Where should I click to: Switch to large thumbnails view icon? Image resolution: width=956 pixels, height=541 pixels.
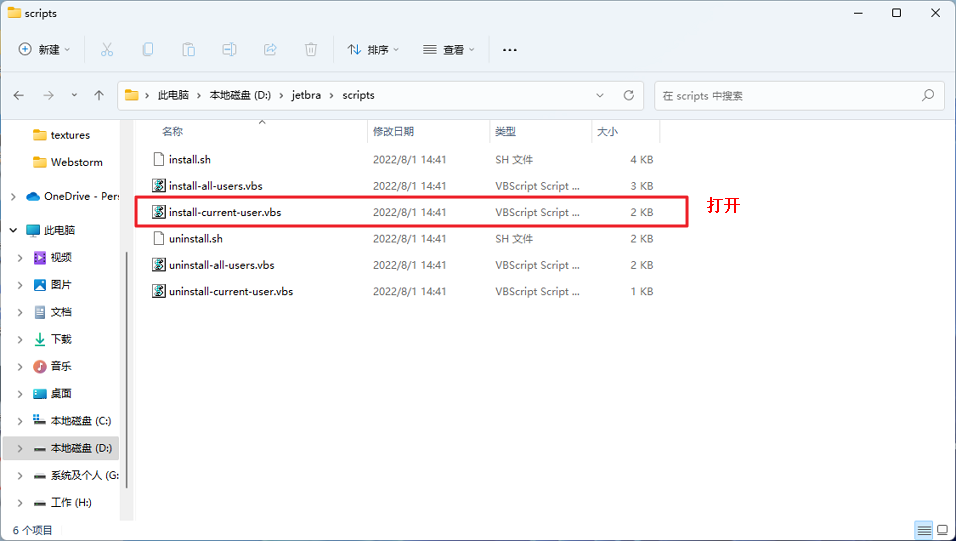(x=943, y=529)
